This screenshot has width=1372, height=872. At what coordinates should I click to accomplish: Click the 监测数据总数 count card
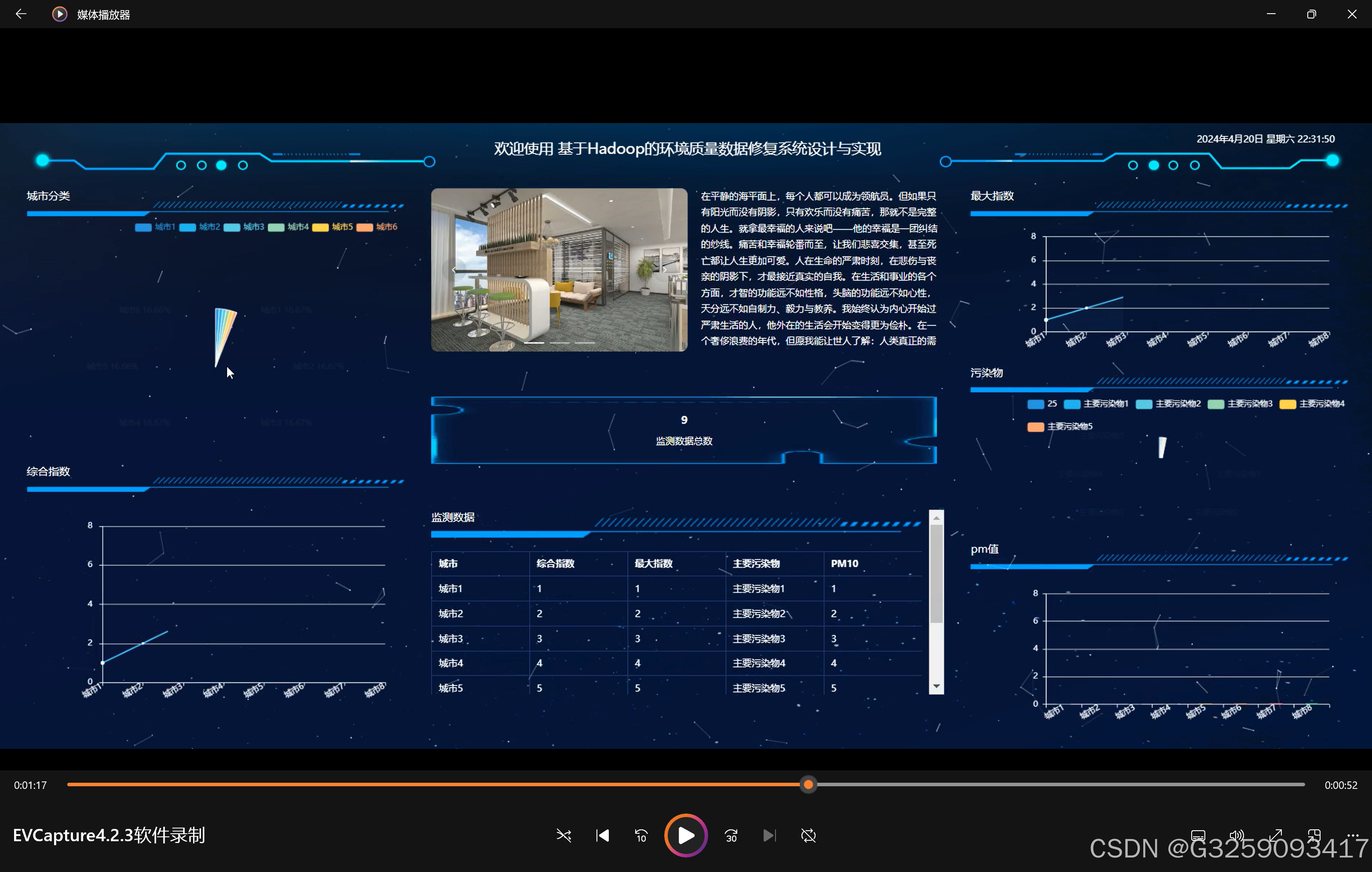684,430
